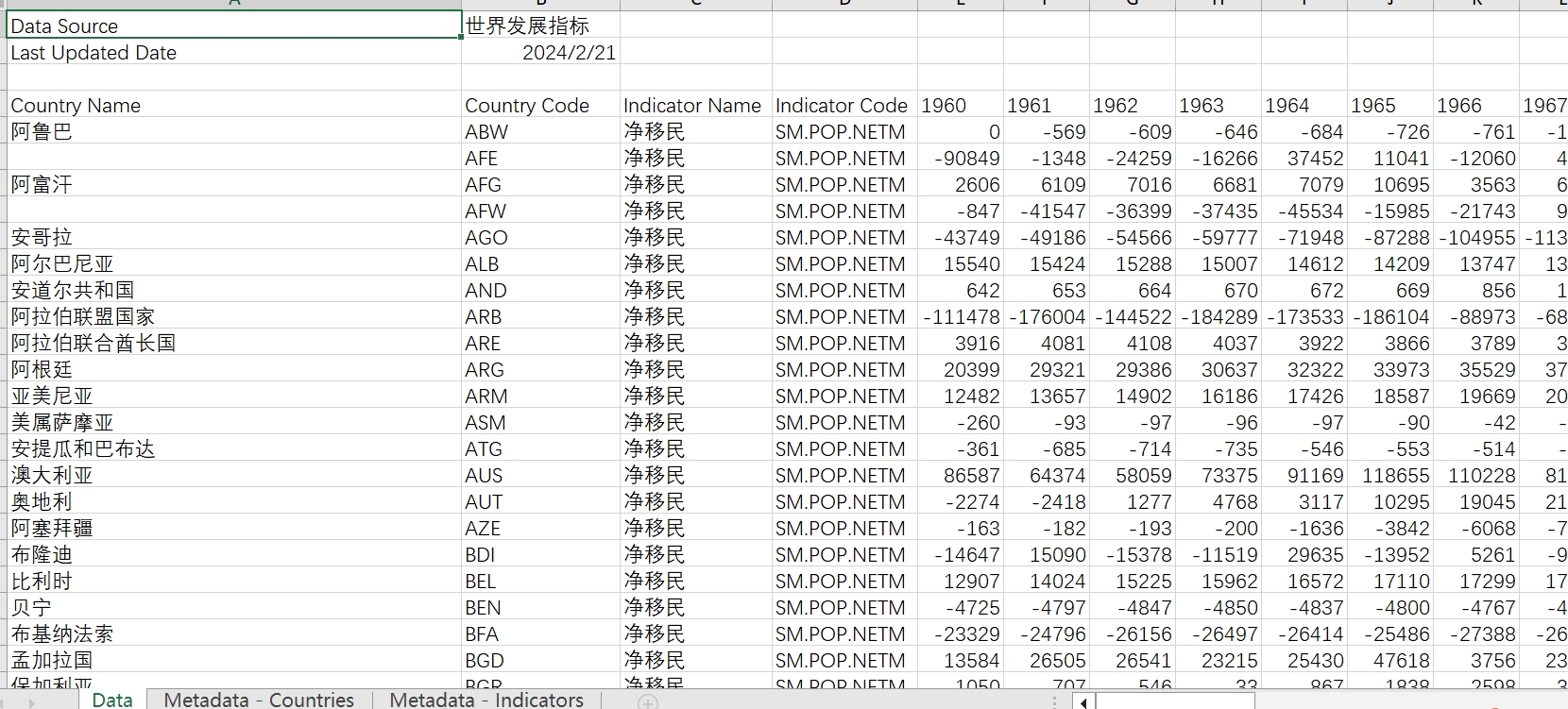1568x709 pixels.
Task: Select the Country Name header cell
Action: [234, 105]
